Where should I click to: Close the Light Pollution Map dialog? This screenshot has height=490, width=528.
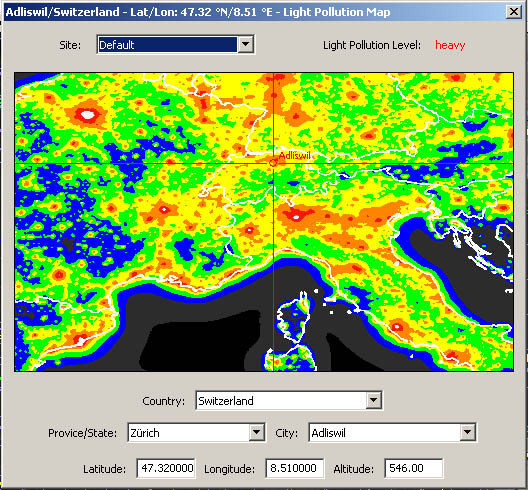(514, 12)
